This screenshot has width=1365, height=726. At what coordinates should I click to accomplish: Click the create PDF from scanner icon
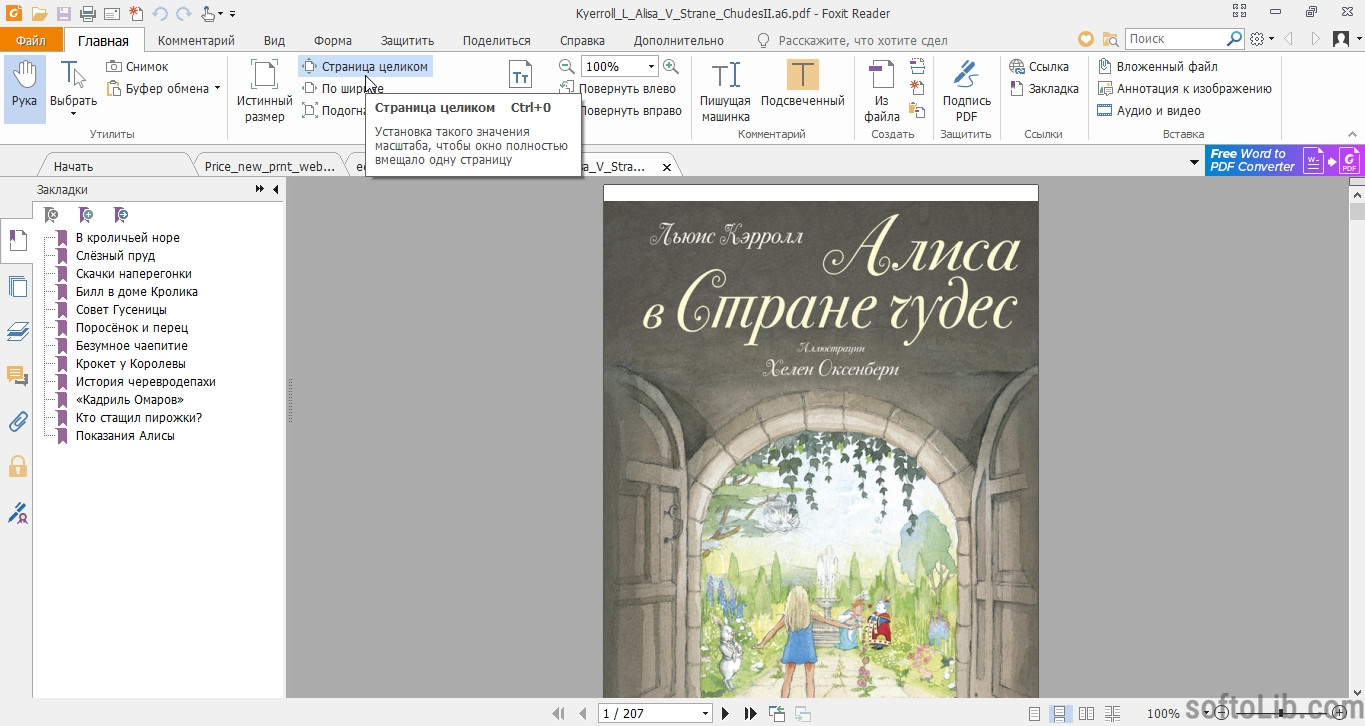[917, 66]
